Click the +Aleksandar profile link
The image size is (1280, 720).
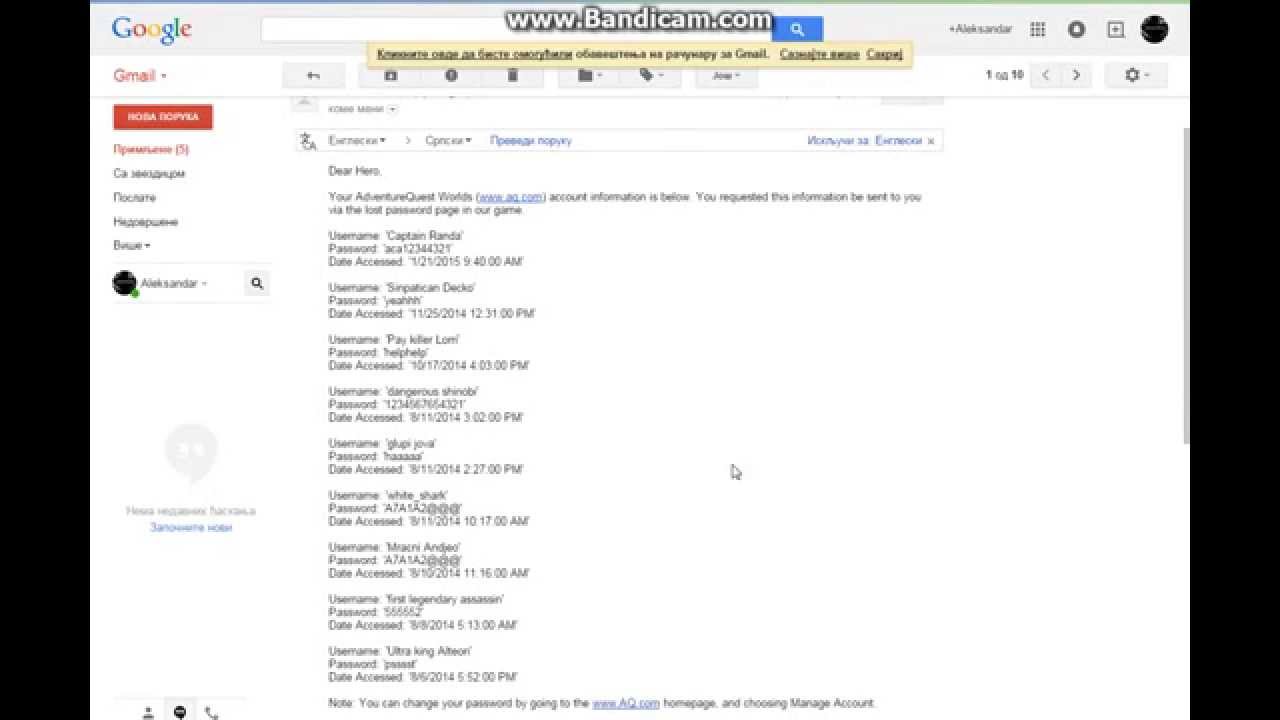point(980,30)
